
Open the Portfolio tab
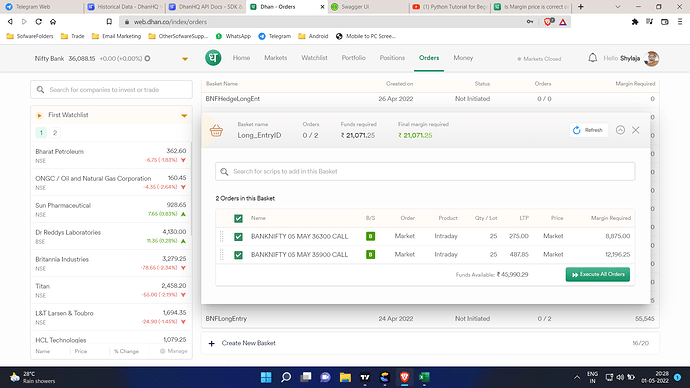353,58
